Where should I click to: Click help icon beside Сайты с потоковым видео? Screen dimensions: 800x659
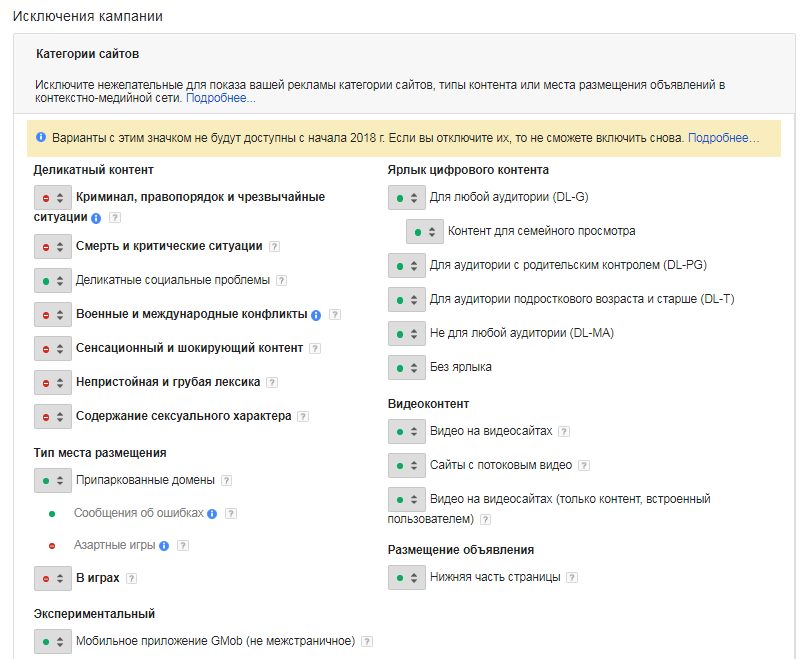(584, 465)
